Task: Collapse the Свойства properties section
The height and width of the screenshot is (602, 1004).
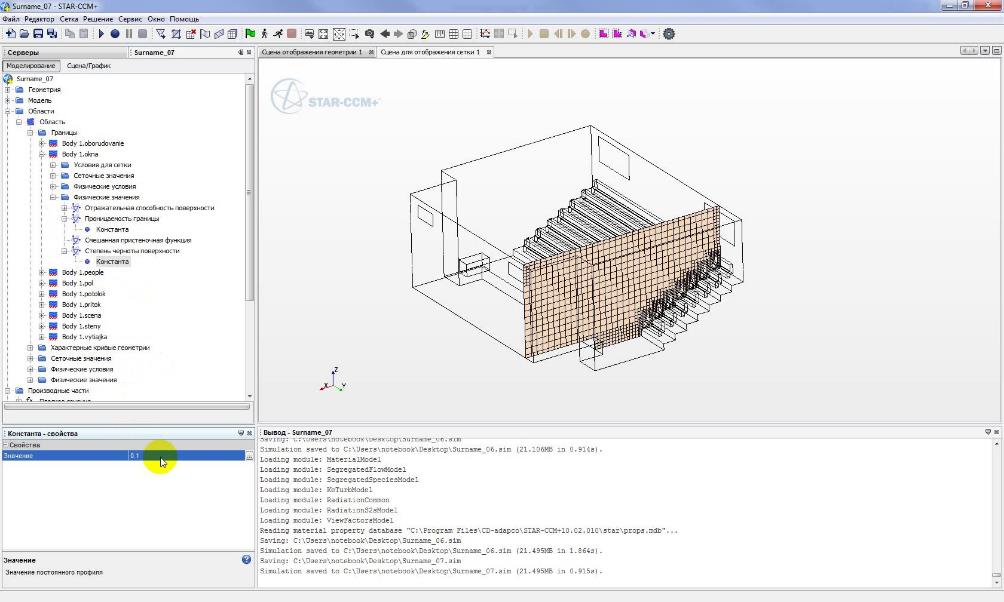Action: click(x=4, y=445)
